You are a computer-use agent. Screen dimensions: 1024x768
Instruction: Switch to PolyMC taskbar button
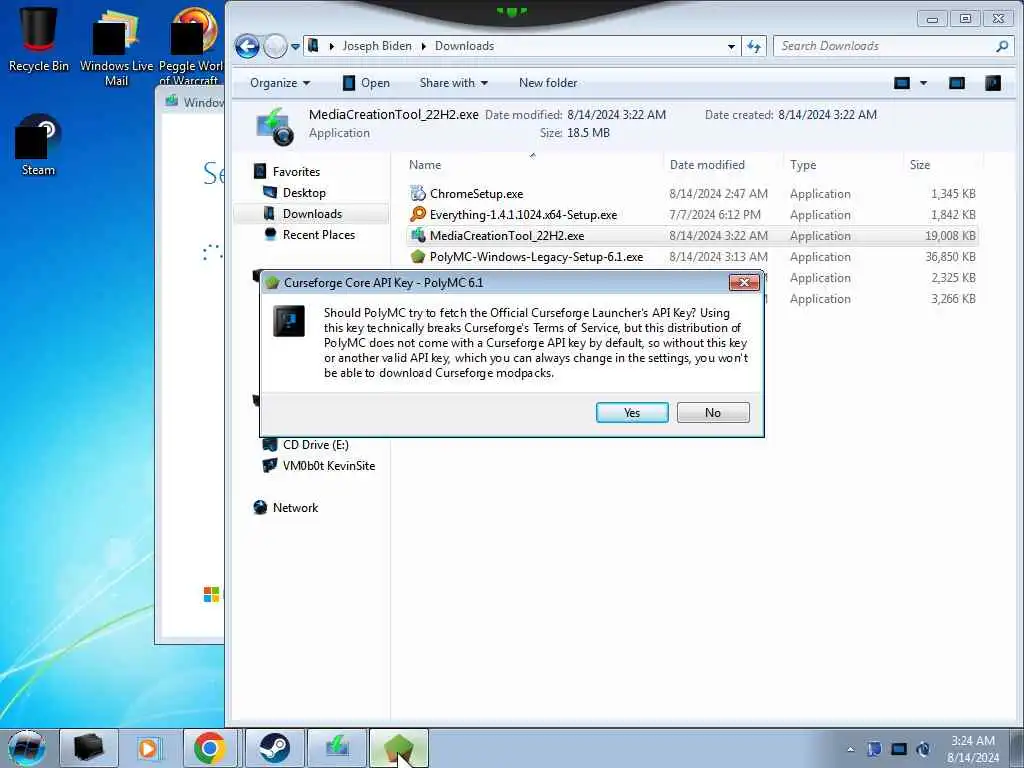[x=399, y=748]
